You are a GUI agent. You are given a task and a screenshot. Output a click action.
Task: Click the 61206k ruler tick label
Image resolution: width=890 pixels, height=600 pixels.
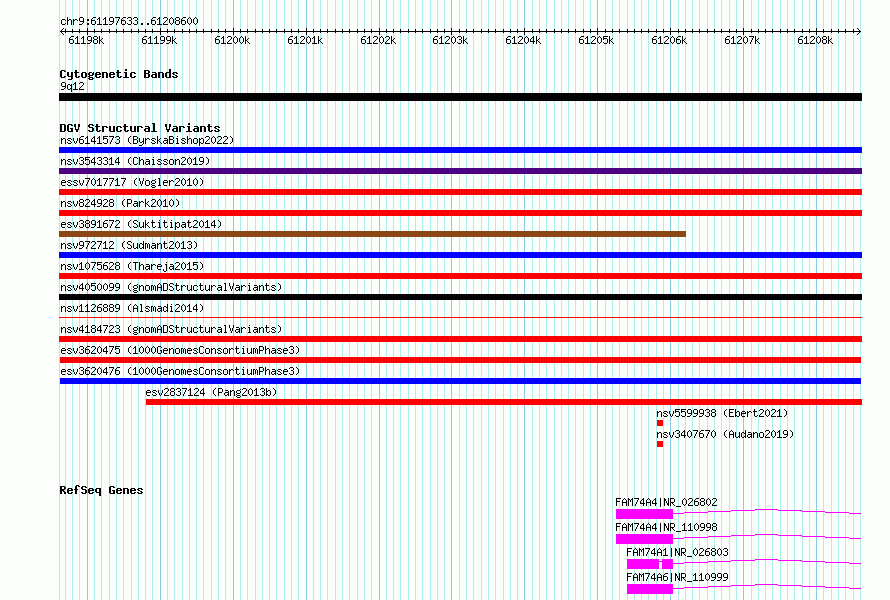click(669, 40)
